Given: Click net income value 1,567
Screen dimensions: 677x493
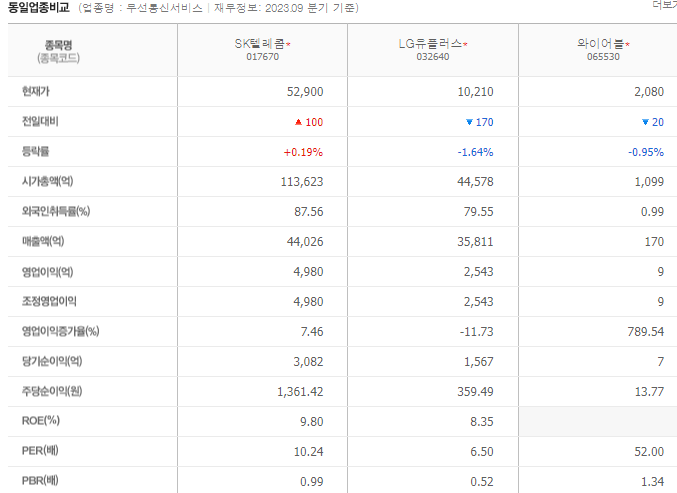Looking at the screenshot, I should click(x=479, y=361).
